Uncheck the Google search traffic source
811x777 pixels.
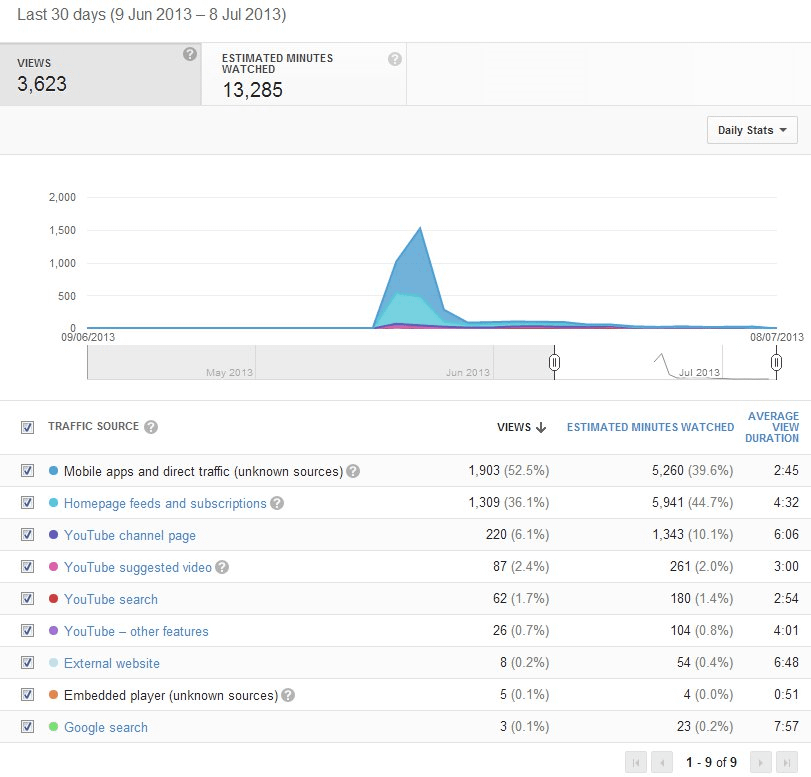27,727
